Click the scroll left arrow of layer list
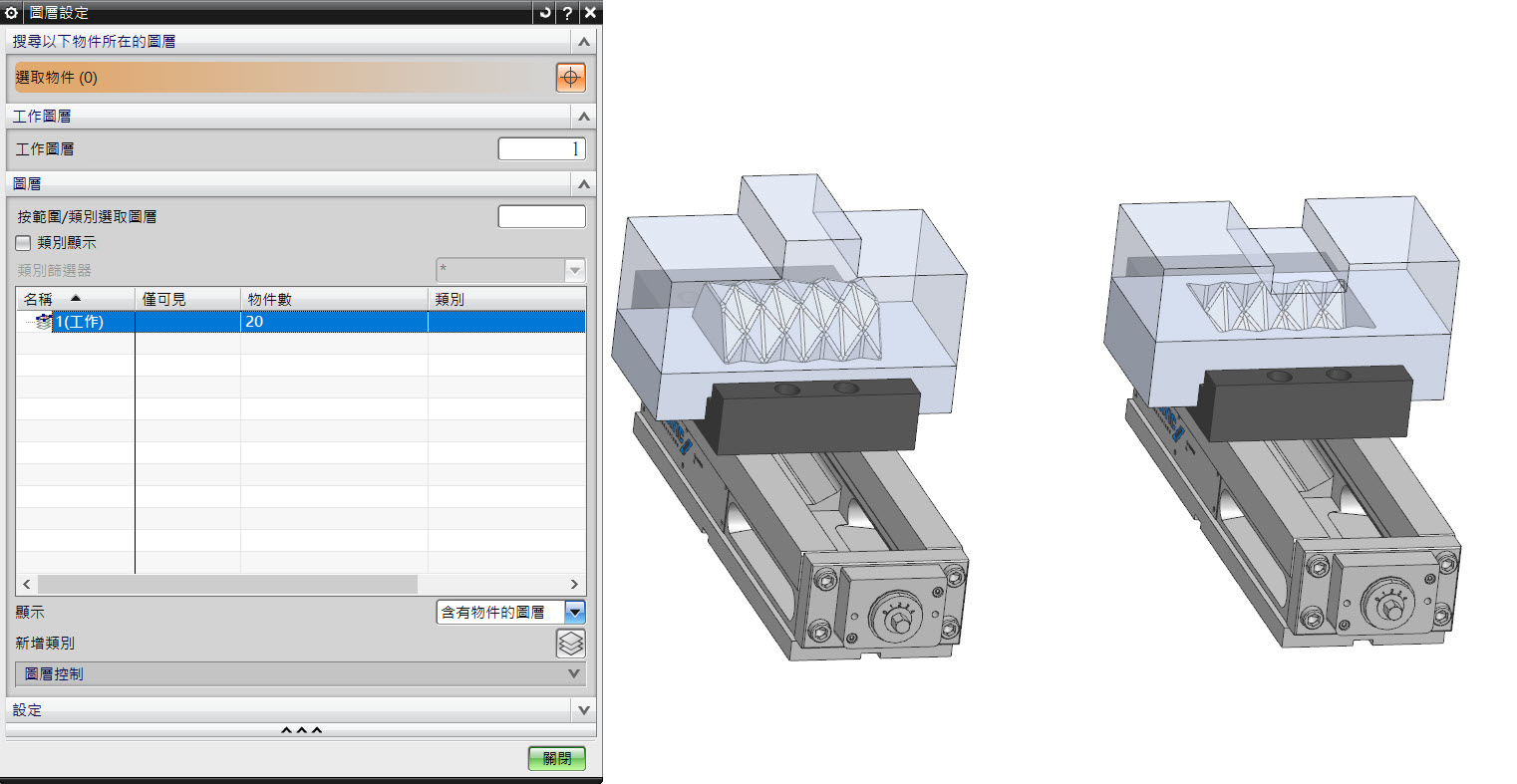Image resolution: width=1517 pixels, height=784 pixels. click(x=27, y=584)
